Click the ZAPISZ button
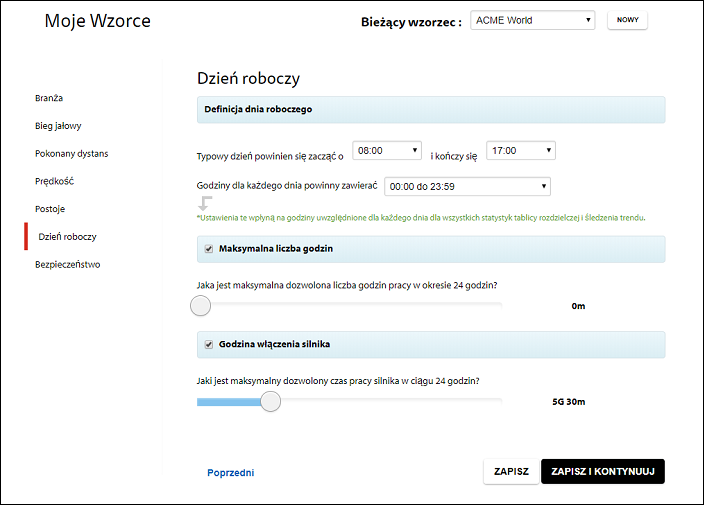 tap(511, 471)
